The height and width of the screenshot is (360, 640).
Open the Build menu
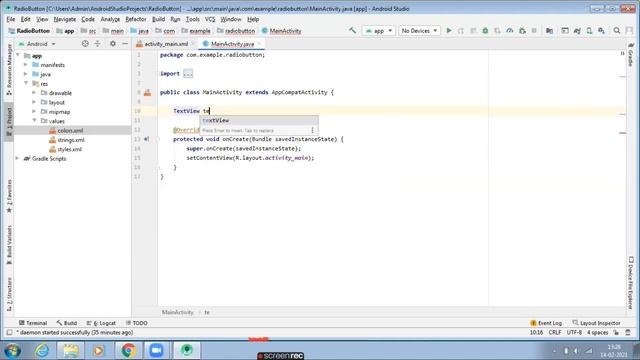coord(158,19)
